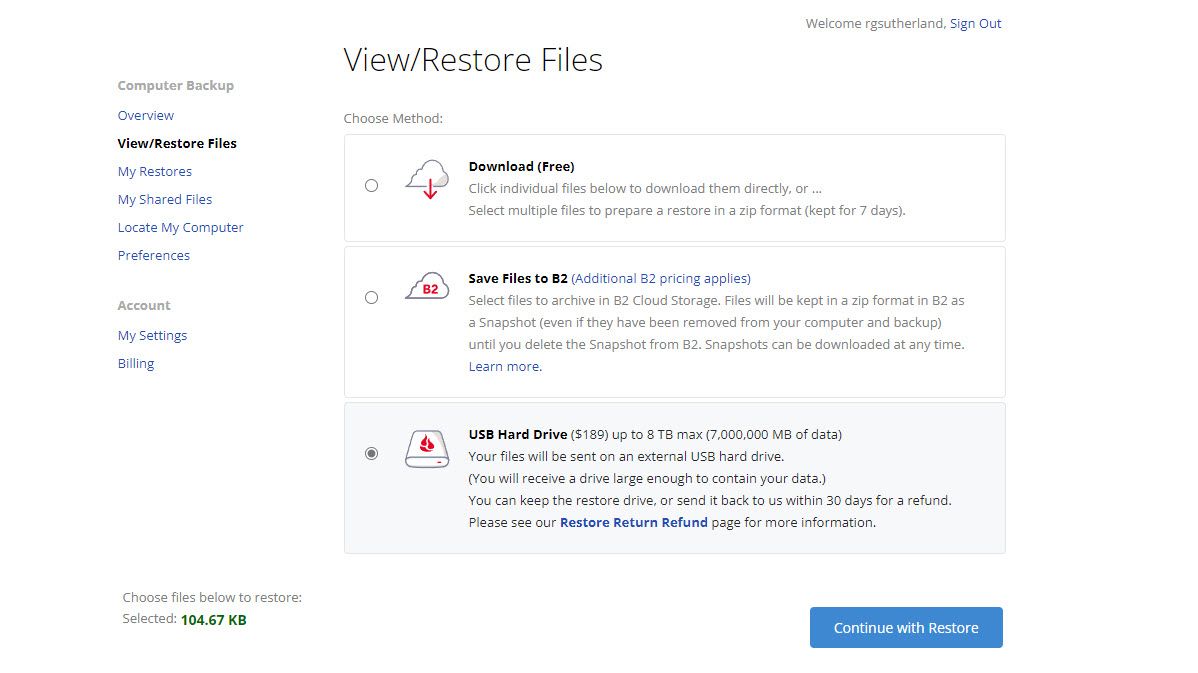This screenshot has width=1198, height=673.
Task: Open My Shared Files
Action: pyautogui.click(x=165, y=199)
